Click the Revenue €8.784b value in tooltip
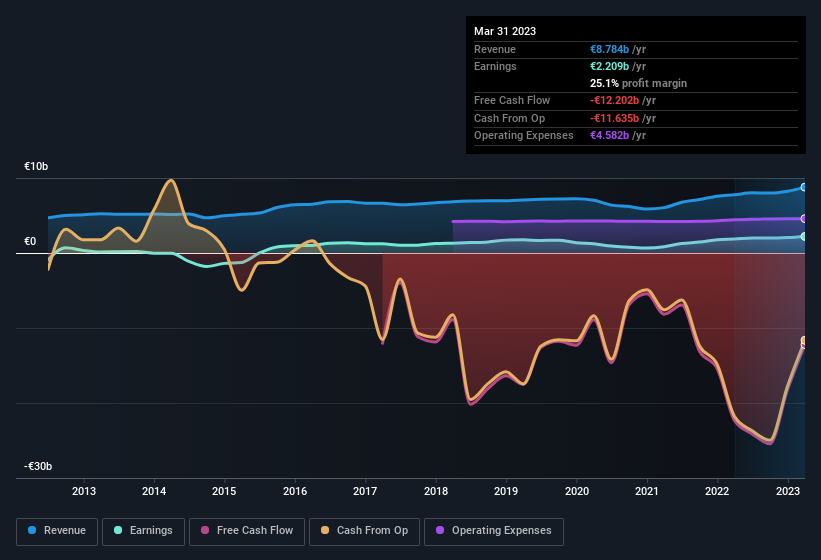Viewport: 821px width, 560px height. pos(610,49)
